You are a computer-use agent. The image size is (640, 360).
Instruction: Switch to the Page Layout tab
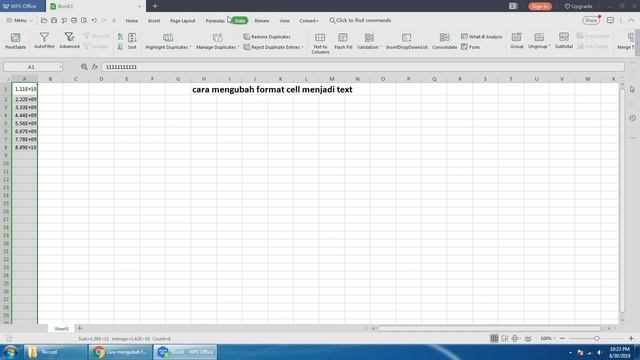tap(182, 20)
